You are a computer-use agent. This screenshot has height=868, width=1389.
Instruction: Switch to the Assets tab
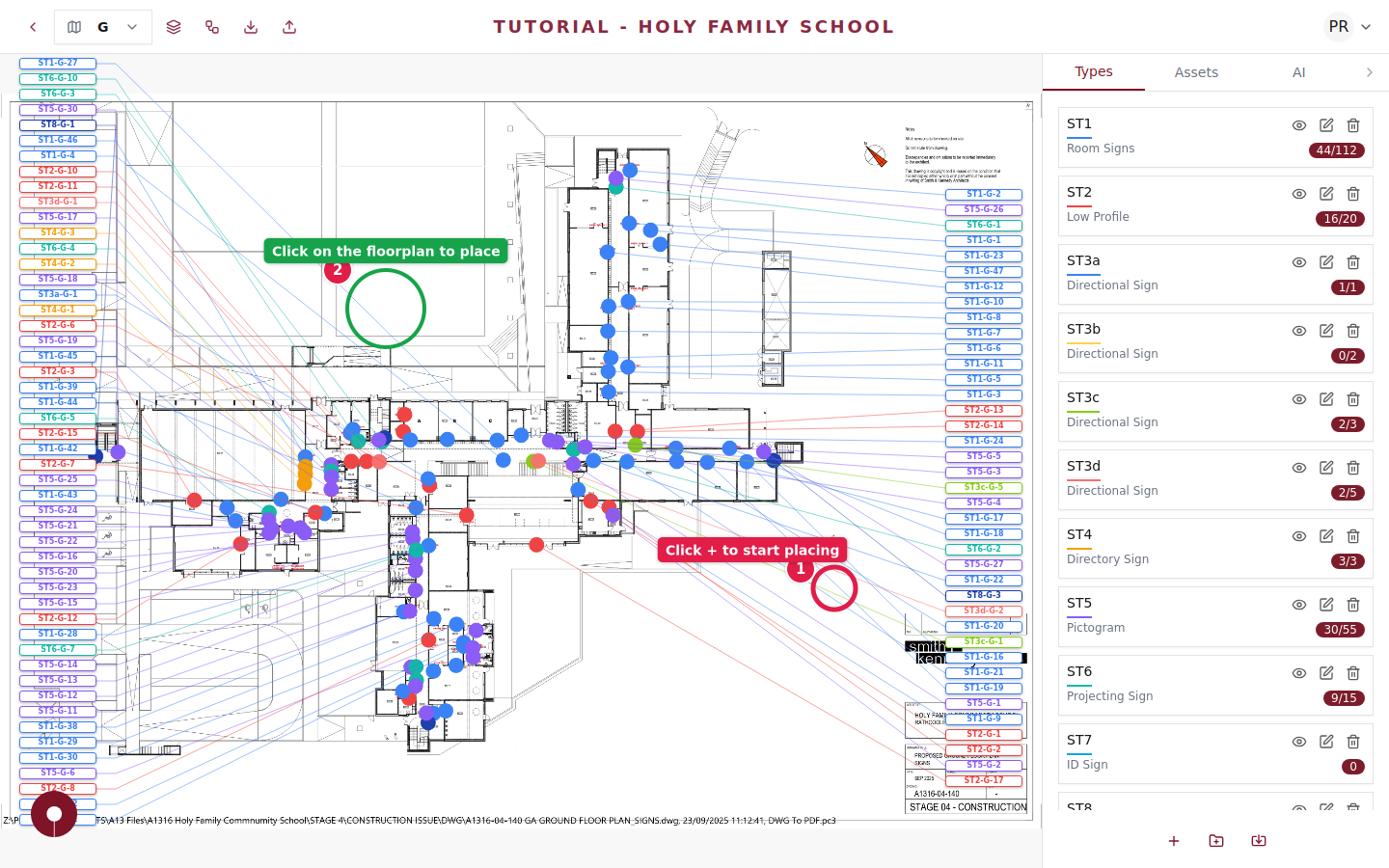coord(1196,71)
